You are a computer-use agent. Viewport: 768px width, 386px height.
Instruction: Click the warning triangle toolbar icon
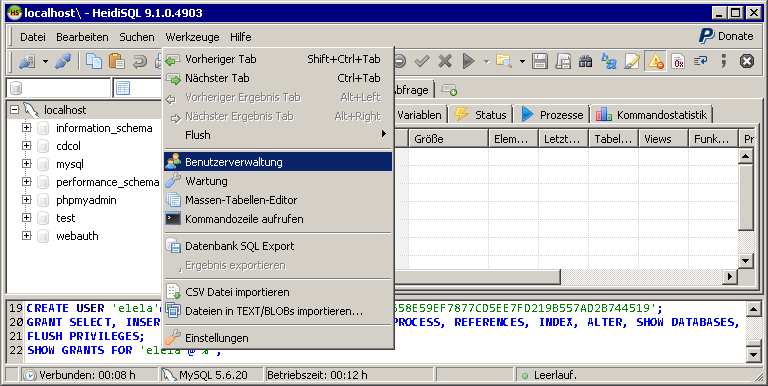[655, 61]
